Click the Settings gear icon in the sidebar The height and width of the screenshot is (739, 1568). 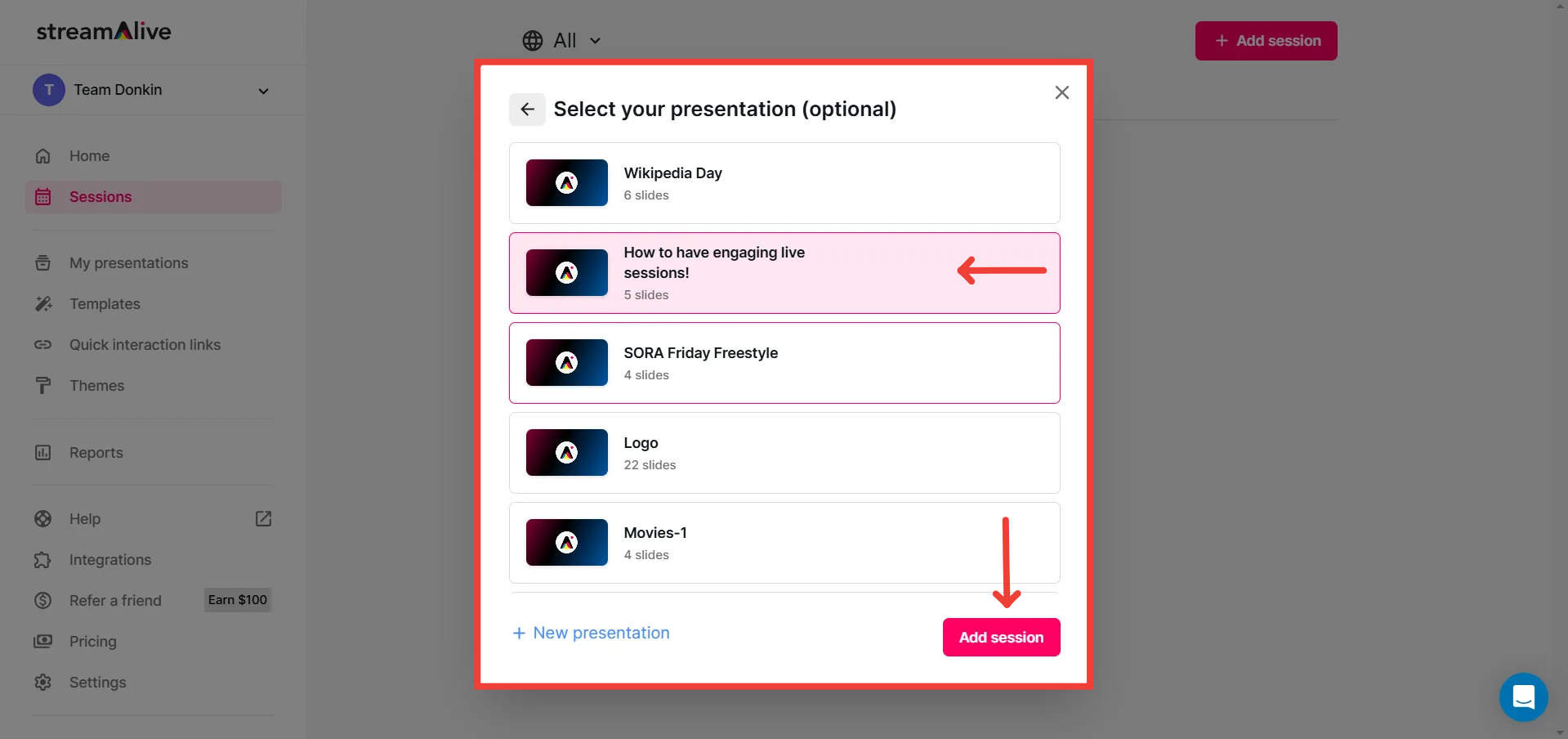click(43, 683)
